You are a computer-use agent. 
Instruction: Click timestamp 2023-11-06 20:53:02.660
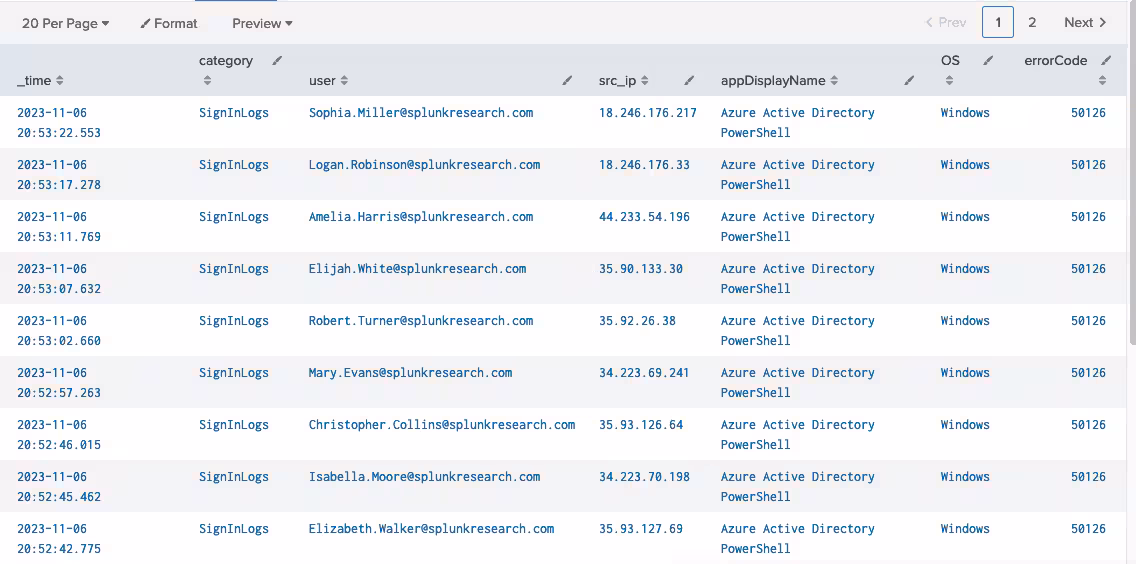coord(59,331)
